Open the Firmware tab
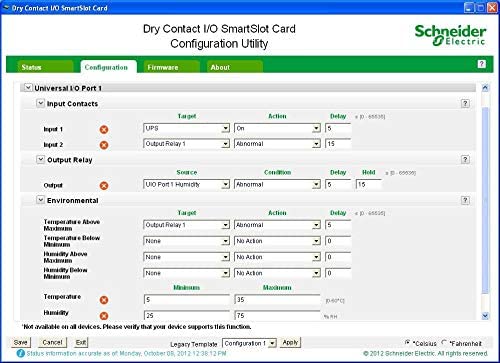The image size is (500, 363). (x=171, y=67)
